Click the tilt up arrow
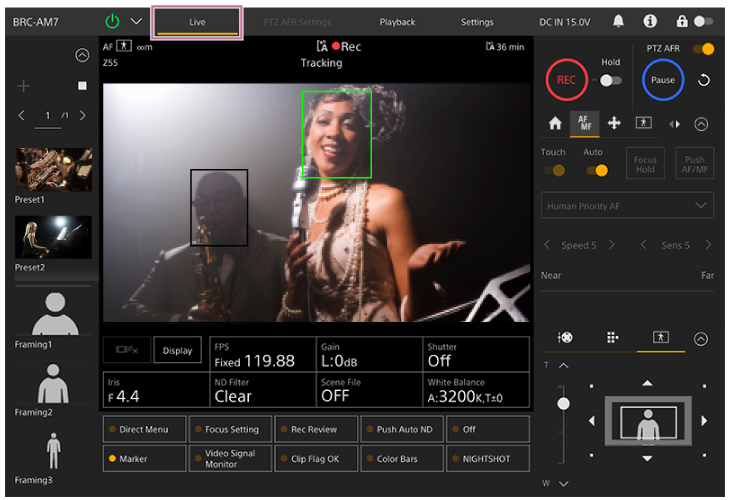Screen dimensions: 730x500 [647, 383]
